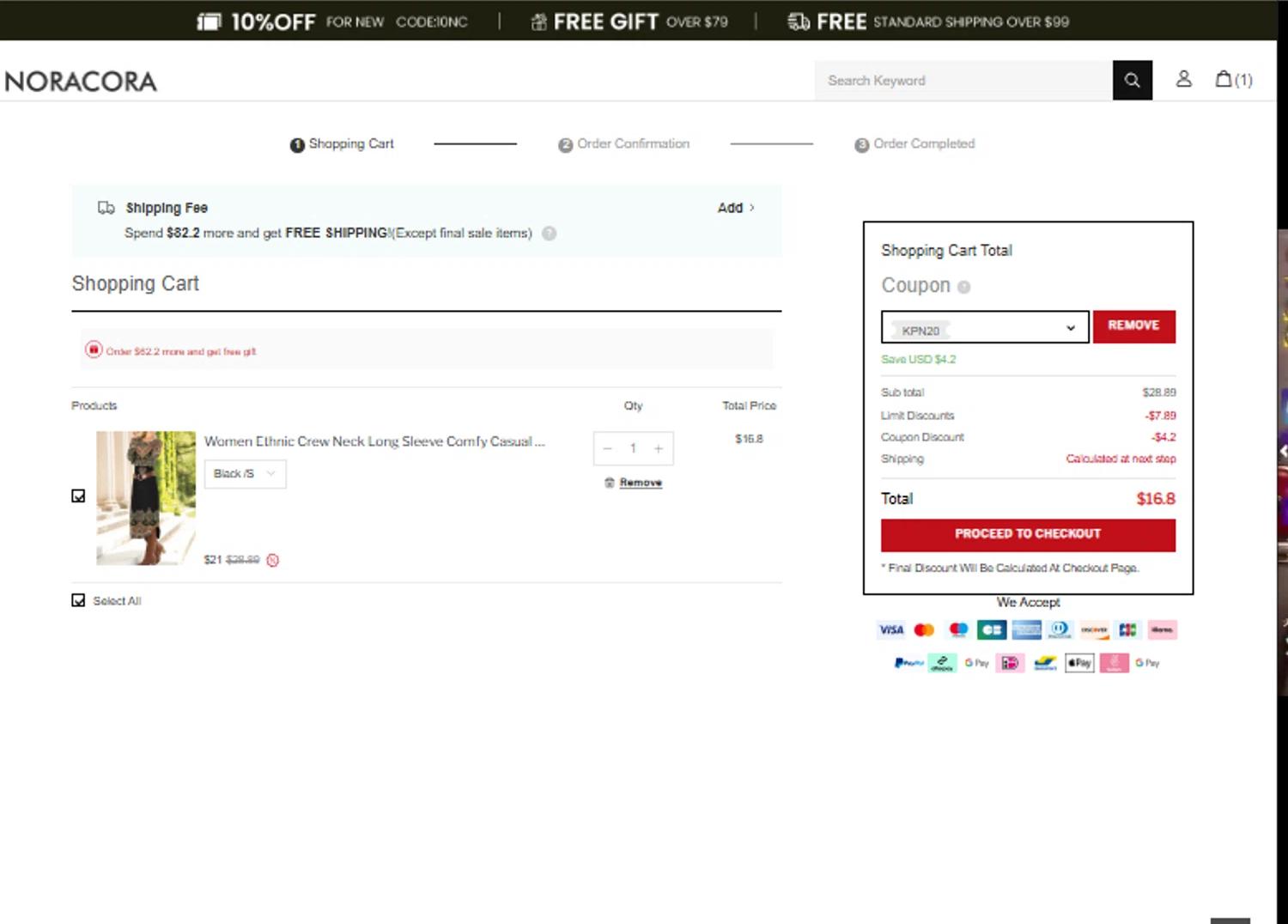
Task: Click the red free gift icon
Action: tap(94, 350)
